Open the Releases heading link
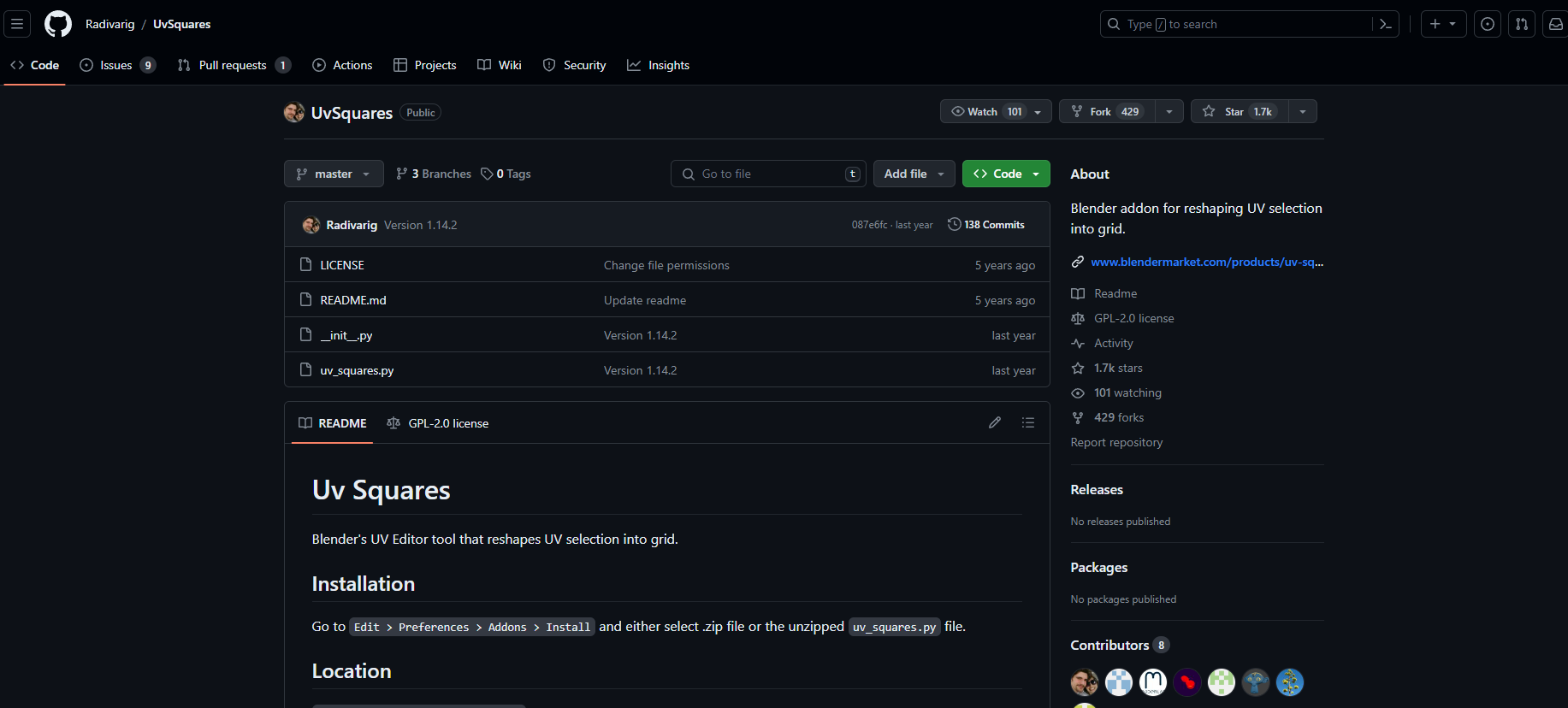The image size is (1568, 708). click(x=1097, y=489)
